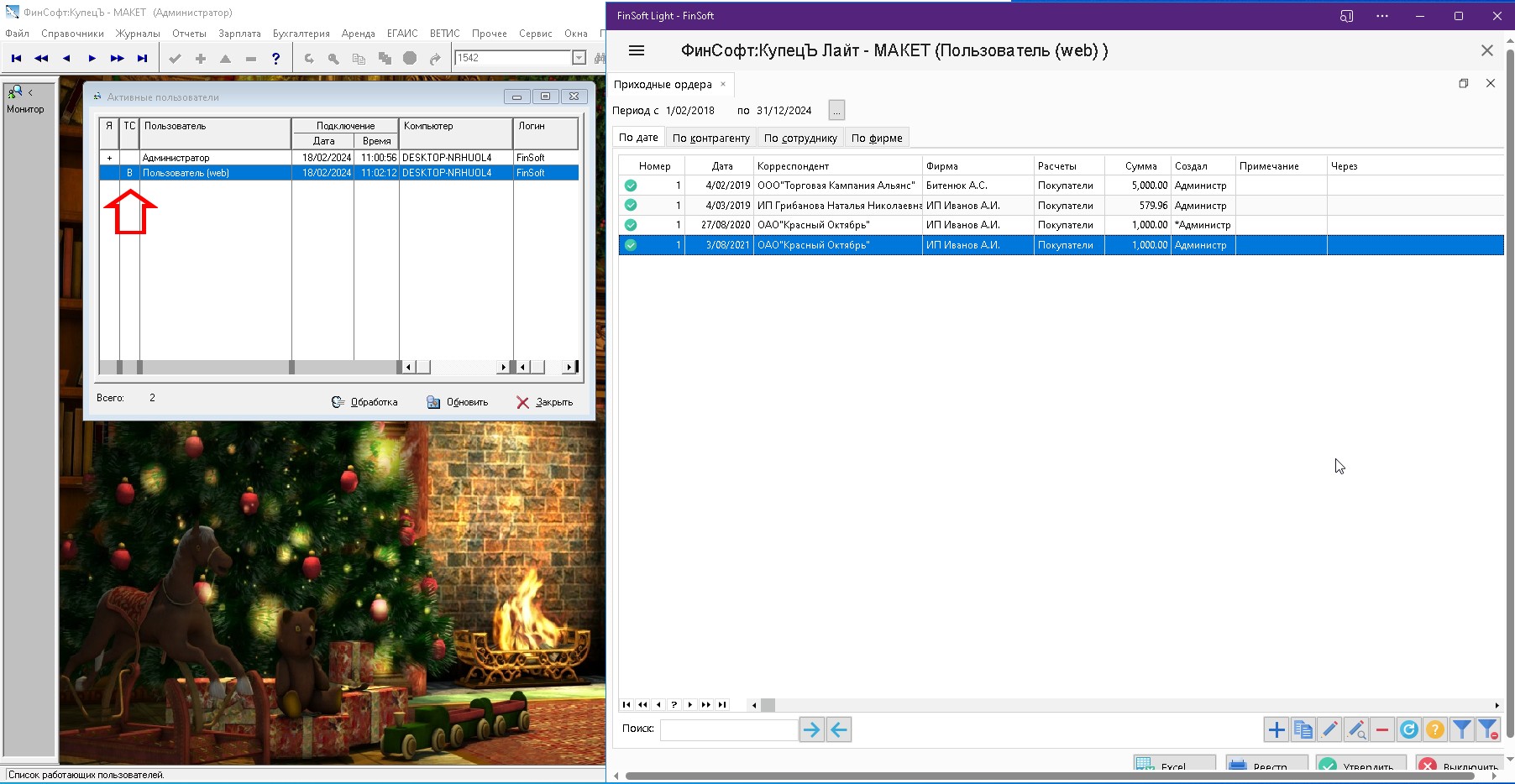
Task: Click the Поиск search input field
Action: point(728,730)
